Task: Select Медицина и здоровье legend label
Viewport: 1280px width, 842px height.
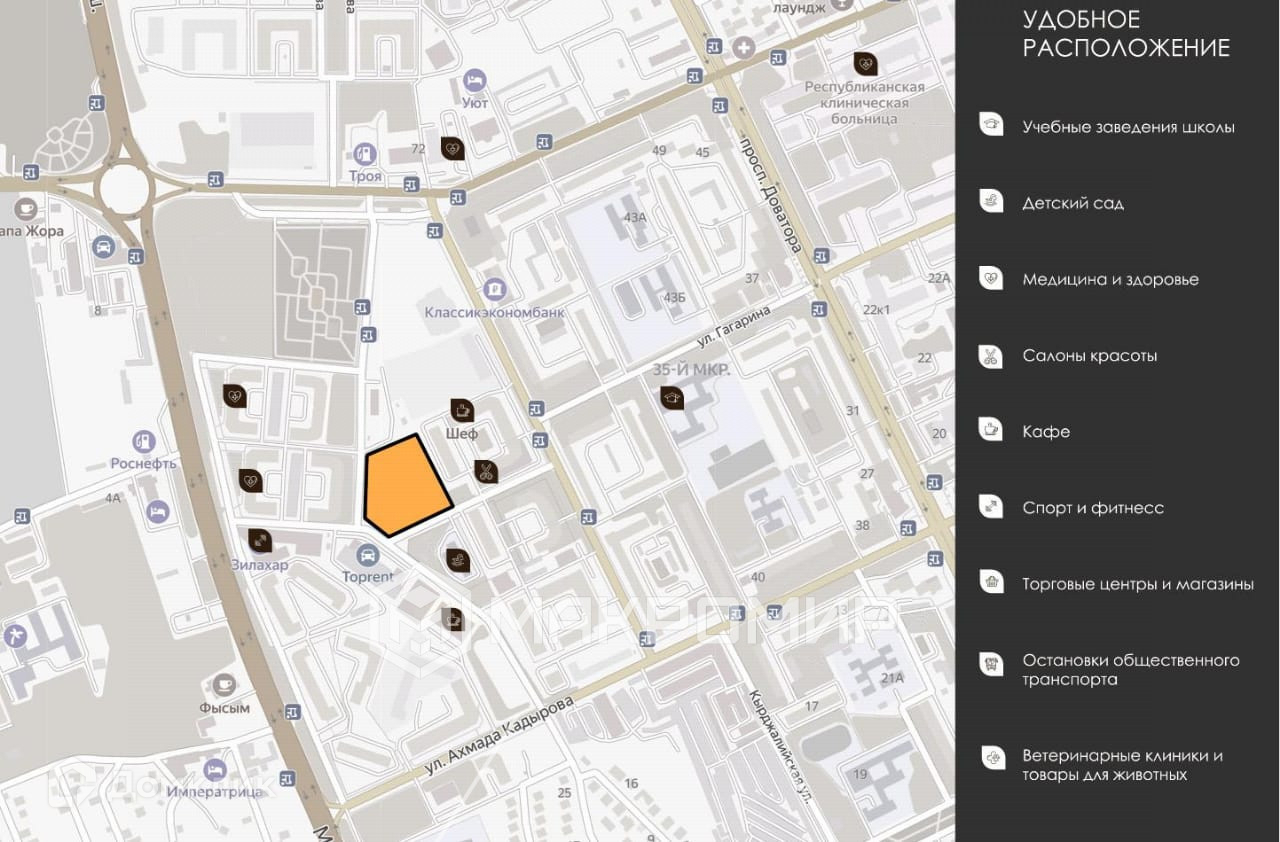Action: pos(1110,279)
